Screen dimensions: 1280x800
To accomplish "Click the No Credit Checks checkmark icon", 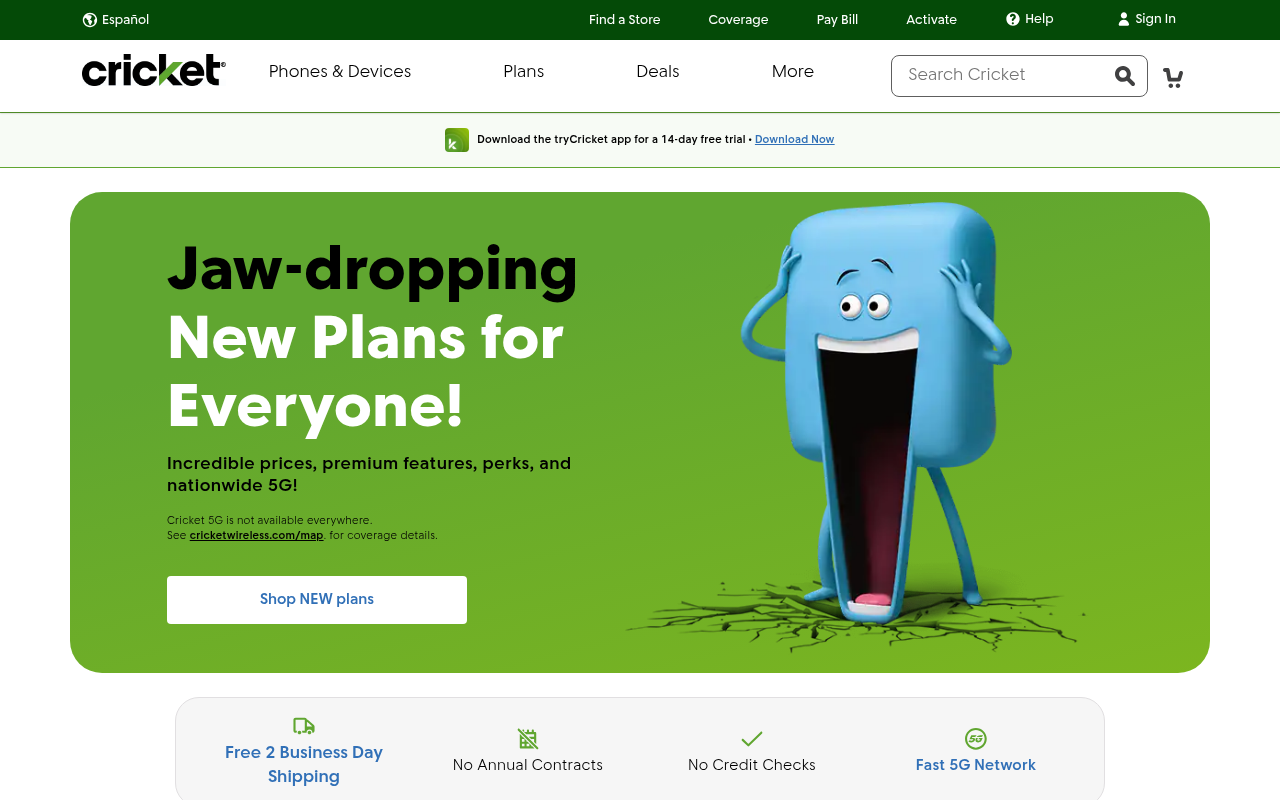I will click(752, 739).
